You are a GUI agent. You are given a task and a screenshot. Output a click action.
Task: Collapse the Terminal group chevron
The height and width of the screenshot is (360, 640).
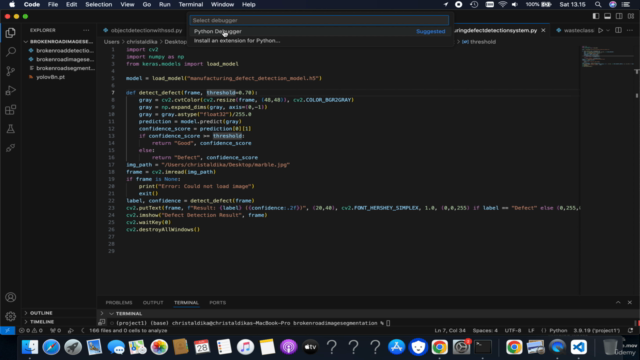point(111,313)
